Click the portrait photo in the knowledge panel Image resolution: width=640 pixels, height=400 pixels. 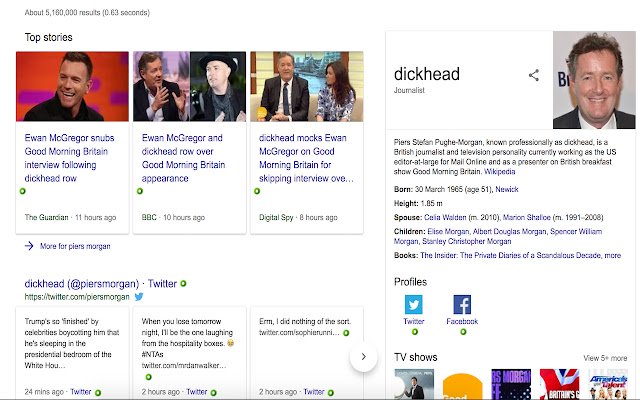click(x=594, y=80)
